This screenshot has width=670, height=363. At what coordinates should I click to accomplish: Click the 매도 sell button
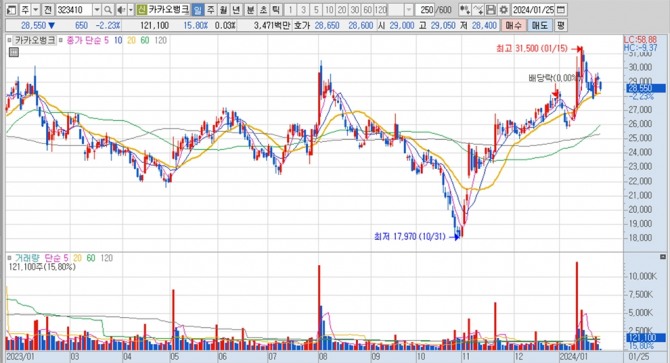(x=539, y=26)
